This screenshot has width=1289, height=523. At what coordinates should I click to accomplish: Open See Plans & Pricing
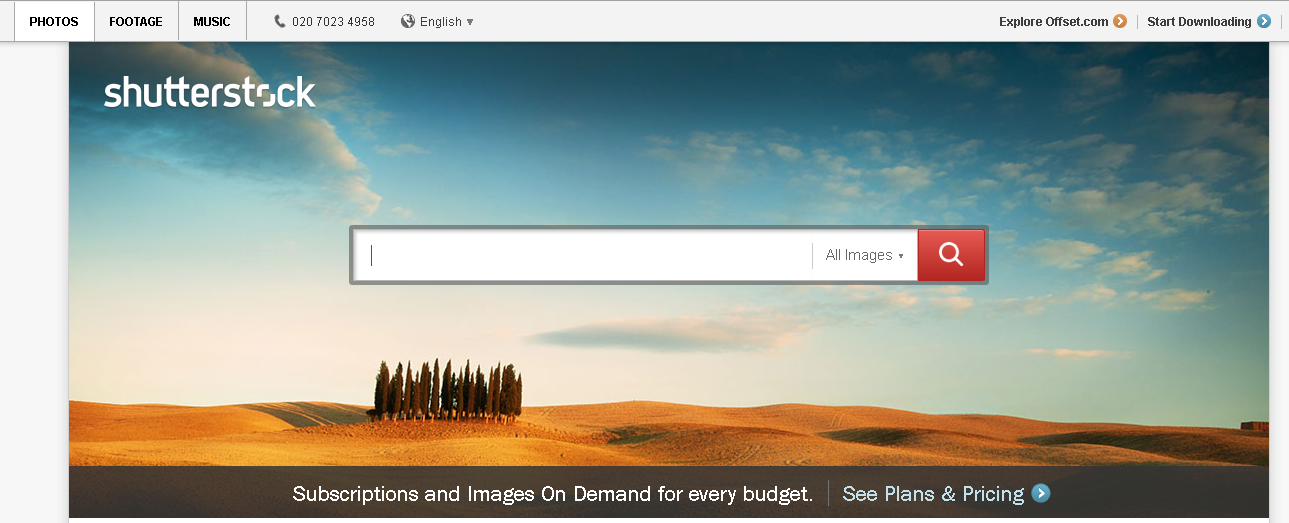pyautogui.click(x=933, y=493)
